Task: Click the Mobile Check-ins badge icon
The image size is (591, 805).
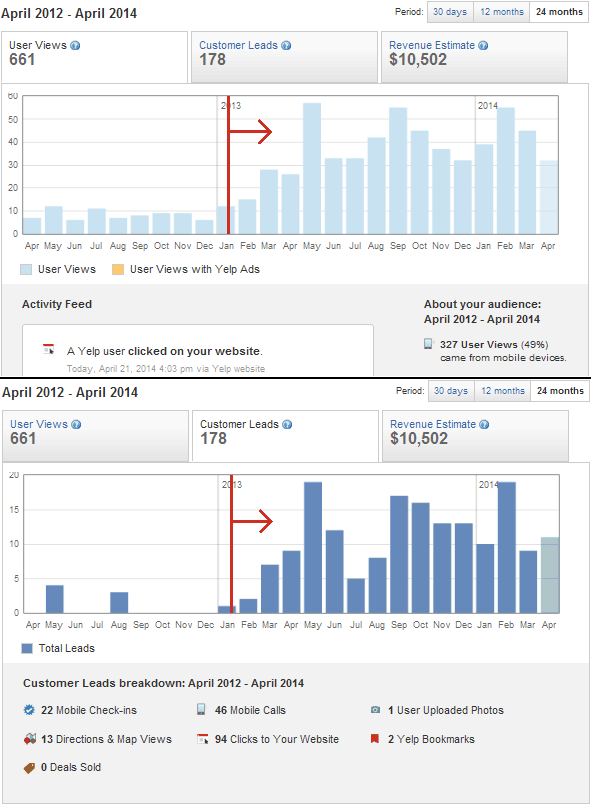Action: pos(29,710)
